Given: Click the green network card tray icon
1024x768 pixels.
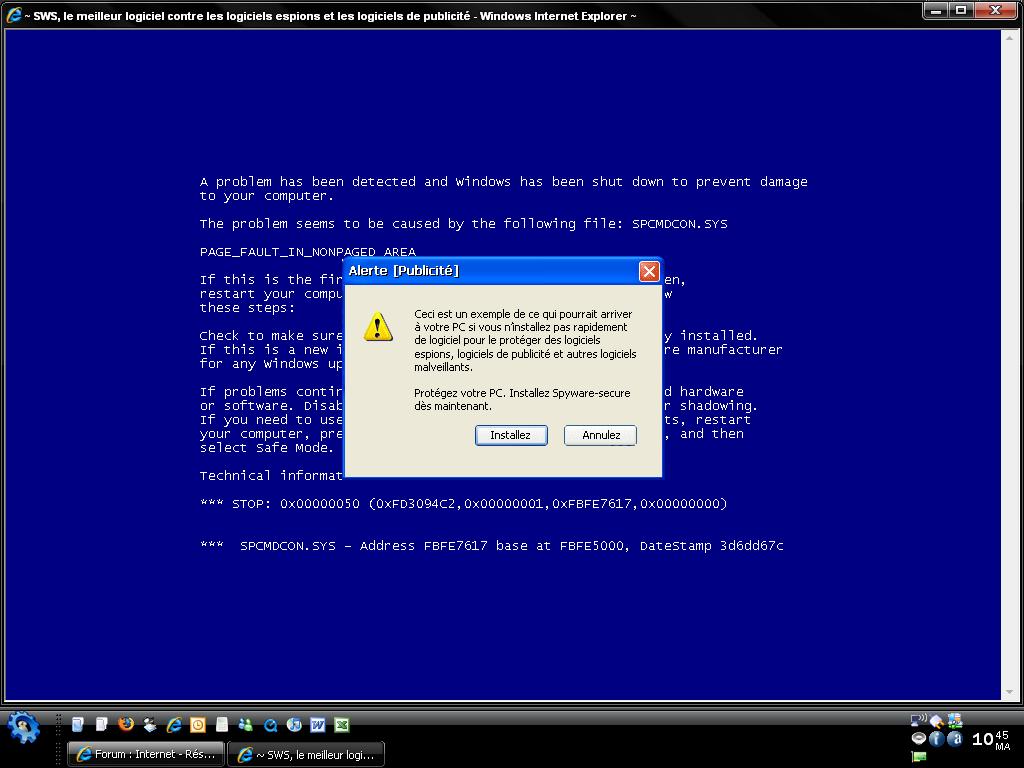Looking at the screenshot, I should 919,757.
